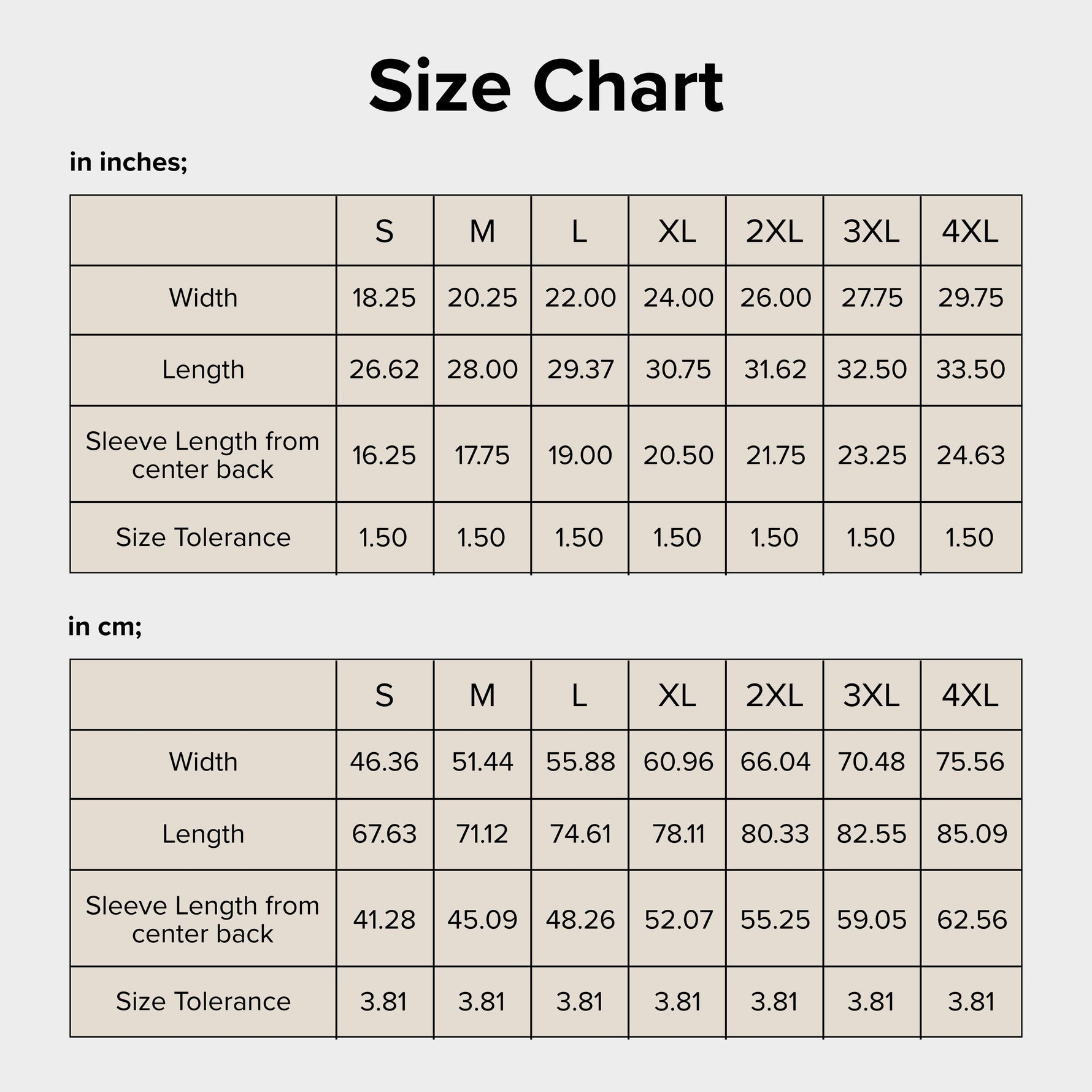
Task: Click the Length row label in cm table
Action: 203,834
